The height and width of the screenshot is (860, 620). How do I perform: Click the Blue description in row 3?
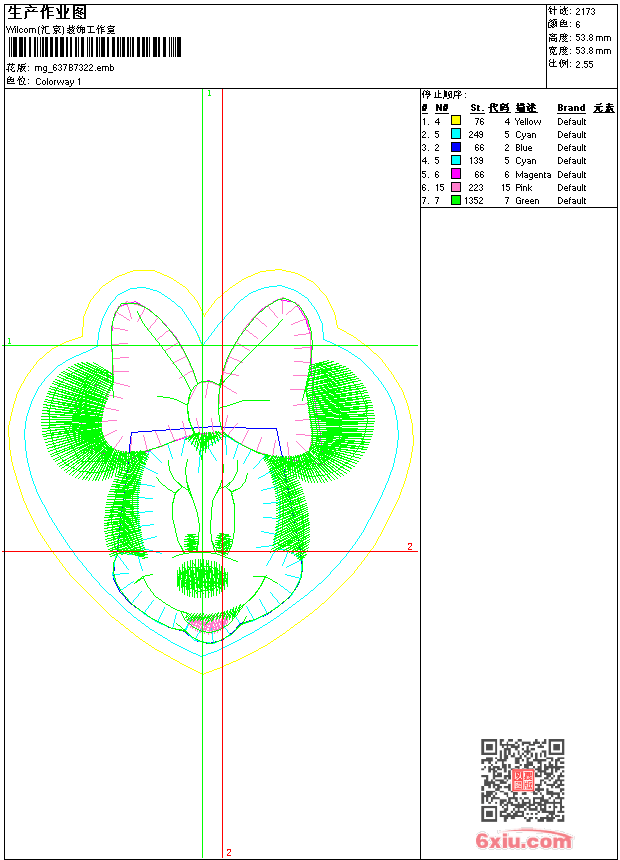click(523, 148)
